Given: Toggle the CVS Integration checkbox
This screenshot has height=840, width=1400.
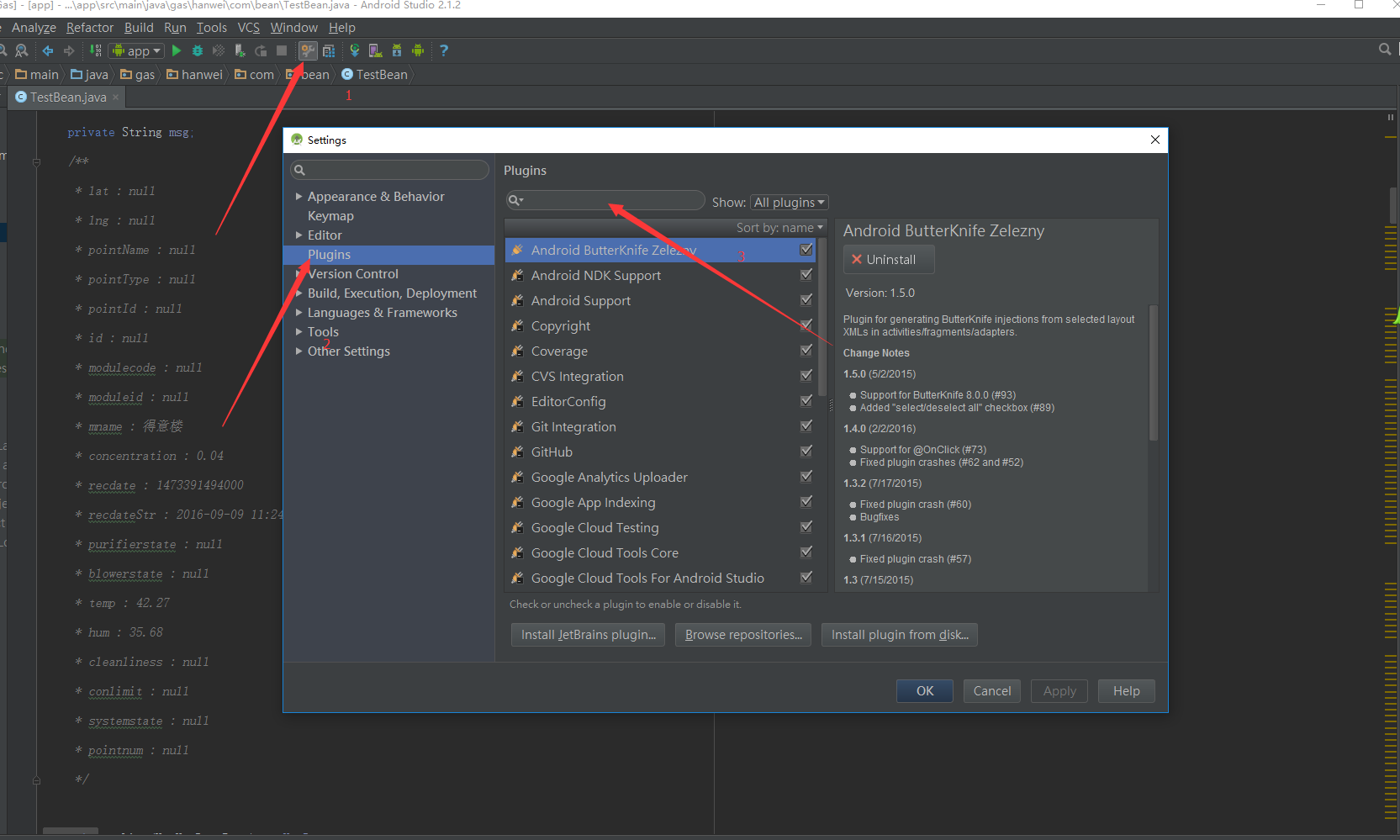Looking at the screenshot, I should pyautogui.click(x=806, y=376).
